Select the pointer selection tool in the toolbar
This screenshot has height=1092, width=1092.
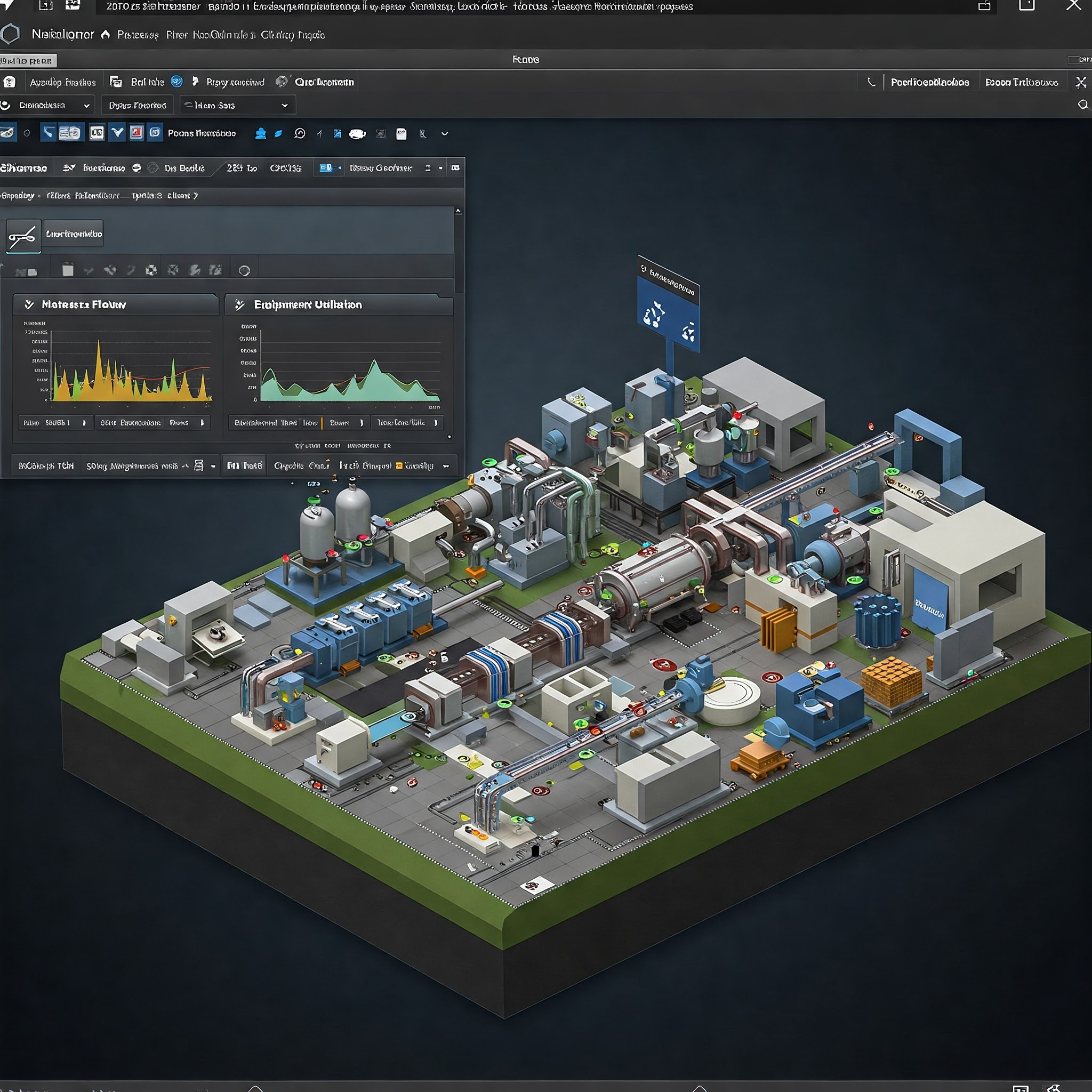tap(48, 132)
